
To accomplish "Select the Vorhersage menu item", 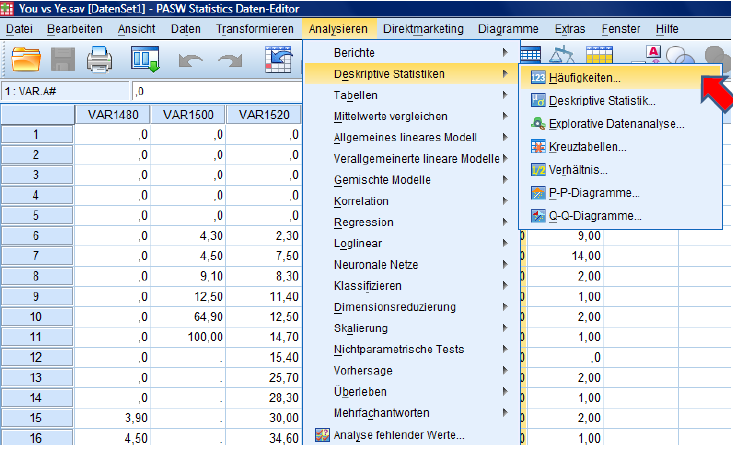I will point(411,371).
